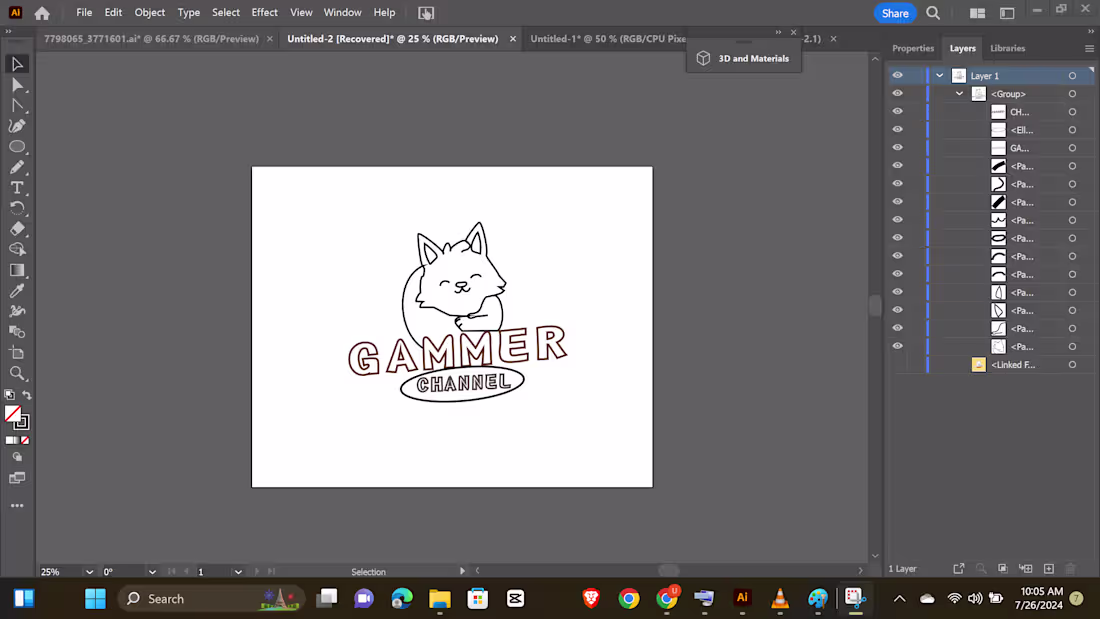Click Delete Selection trash icon
This screenshot has width=1100, height=619.
[x=1071, y=568]
